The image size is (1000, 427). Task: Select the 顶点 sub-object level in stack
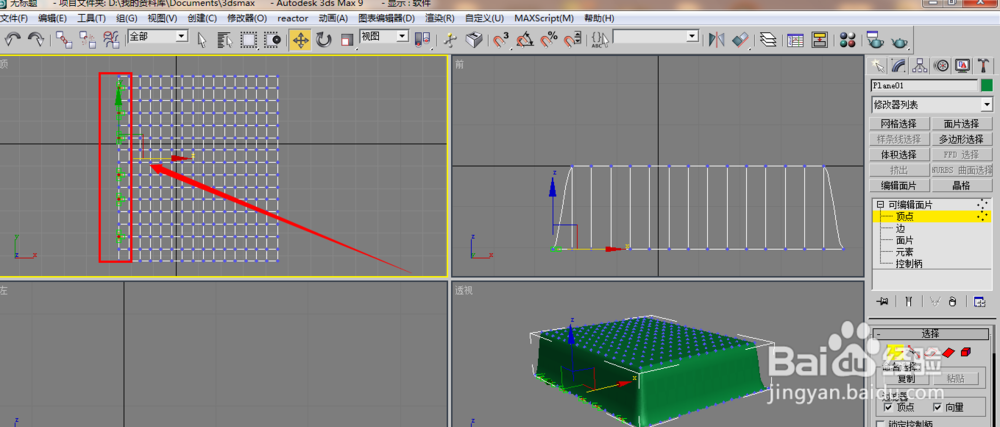[x=904, y=217]
